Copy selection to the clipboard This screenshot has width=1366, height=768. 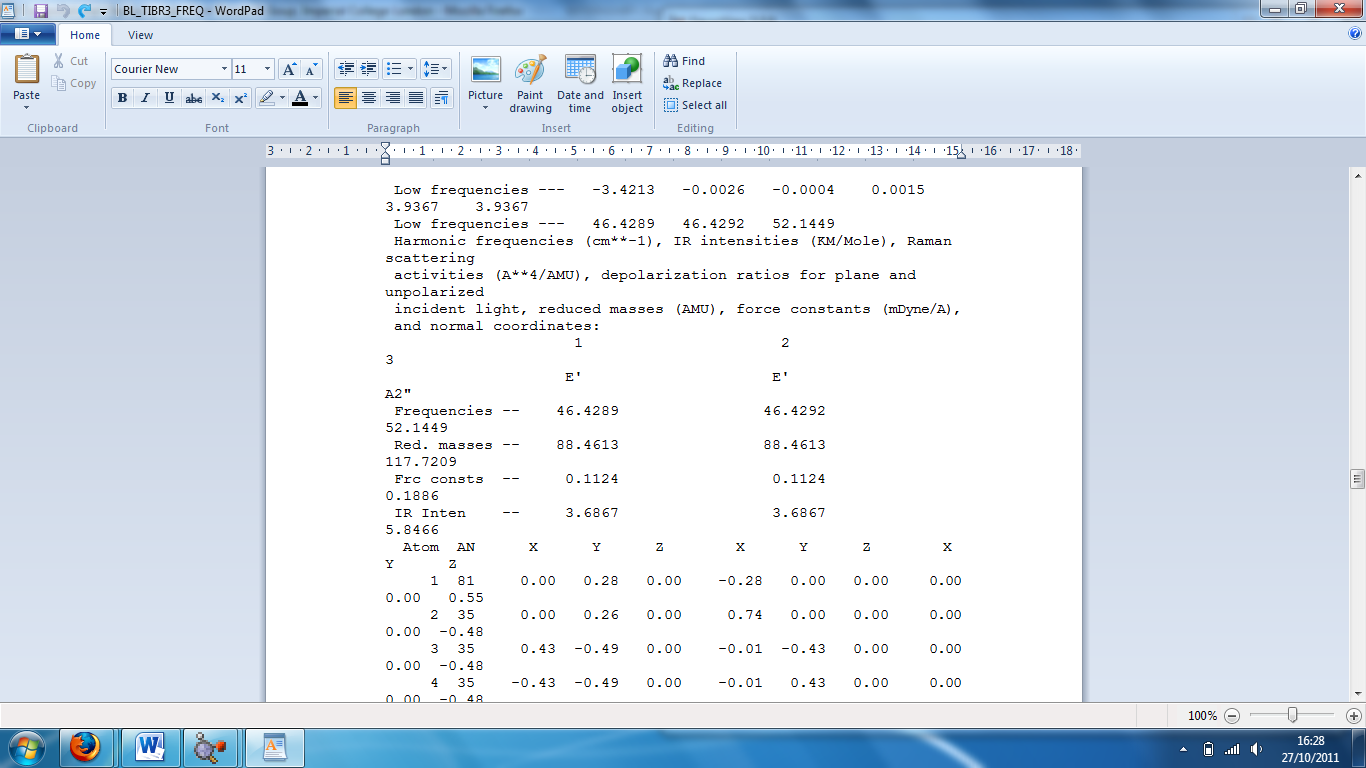[74, 83]
